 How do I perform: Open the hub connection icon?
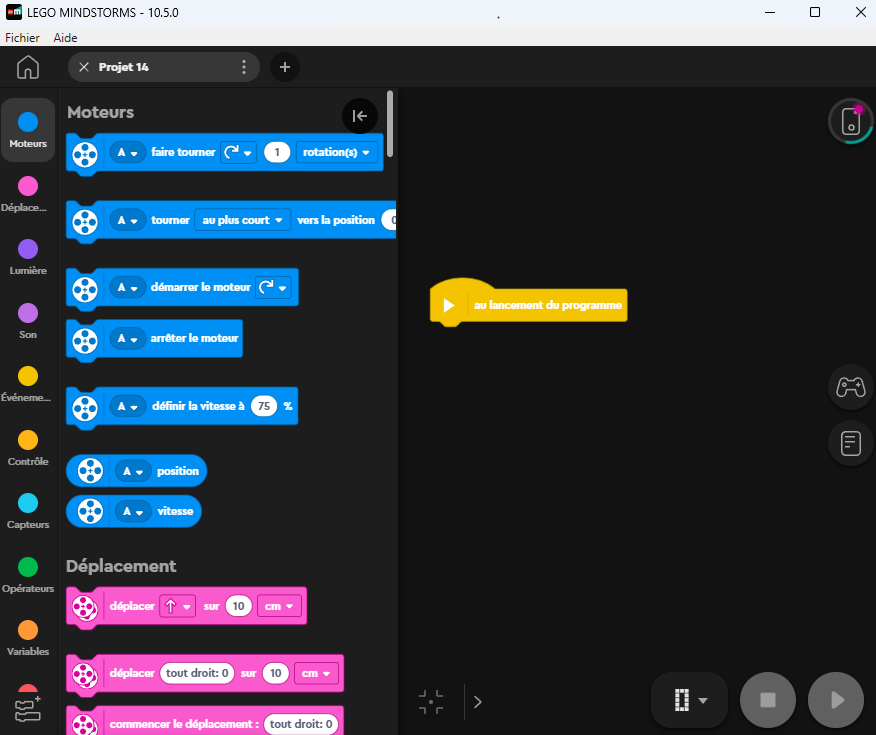tap(850, 121)
